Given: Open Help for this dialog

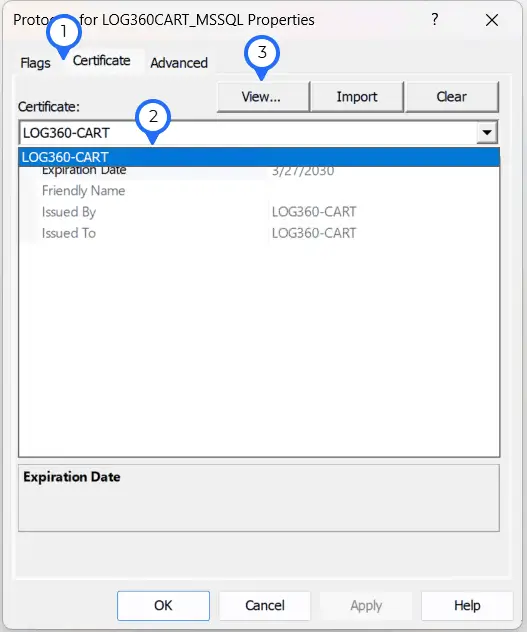Looking at the screenshot, I should (467, 605).
